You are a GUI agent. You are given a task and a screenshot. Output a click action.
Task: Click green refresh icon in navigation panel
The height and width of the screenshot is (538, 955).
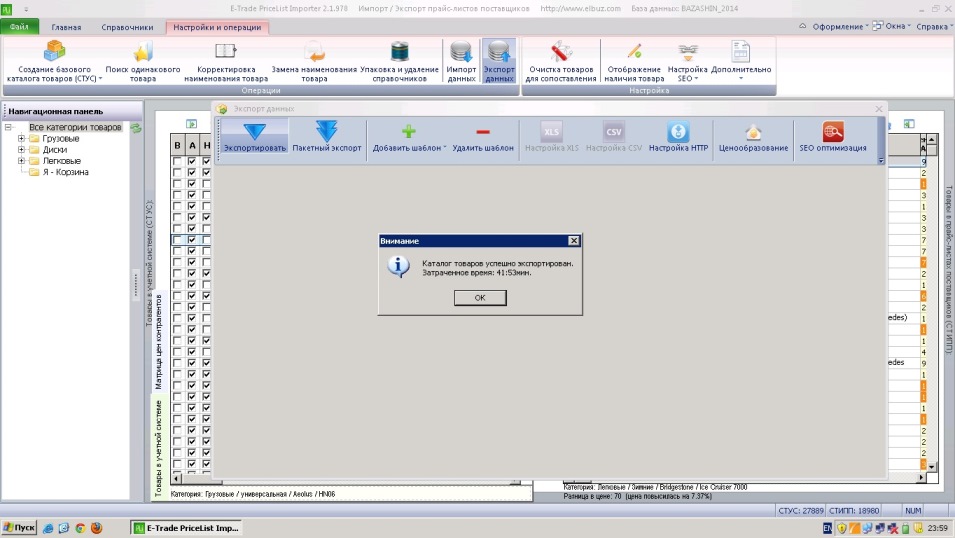pos(136,128)
